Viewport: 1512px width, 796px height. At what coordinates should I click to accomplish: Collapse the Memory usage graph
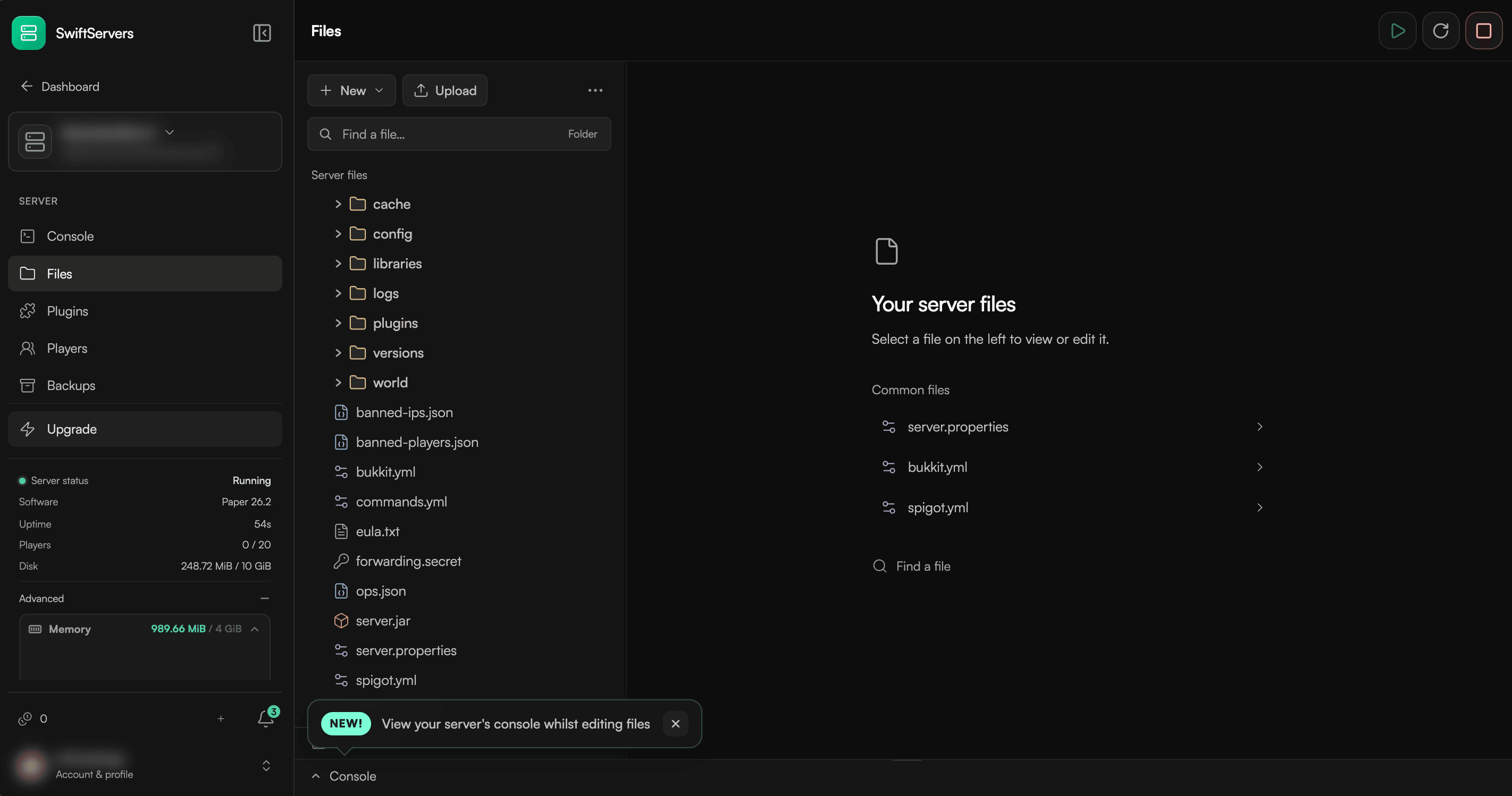pyautogui.click(x=255, y=629)
